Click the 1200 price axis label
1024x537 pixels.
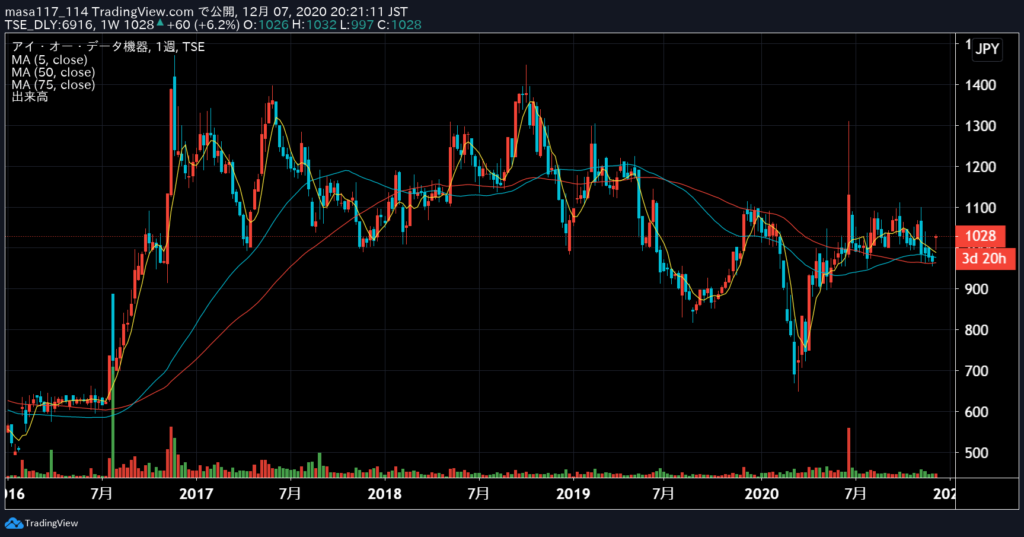pyautogui.click(x=980, y=167)
